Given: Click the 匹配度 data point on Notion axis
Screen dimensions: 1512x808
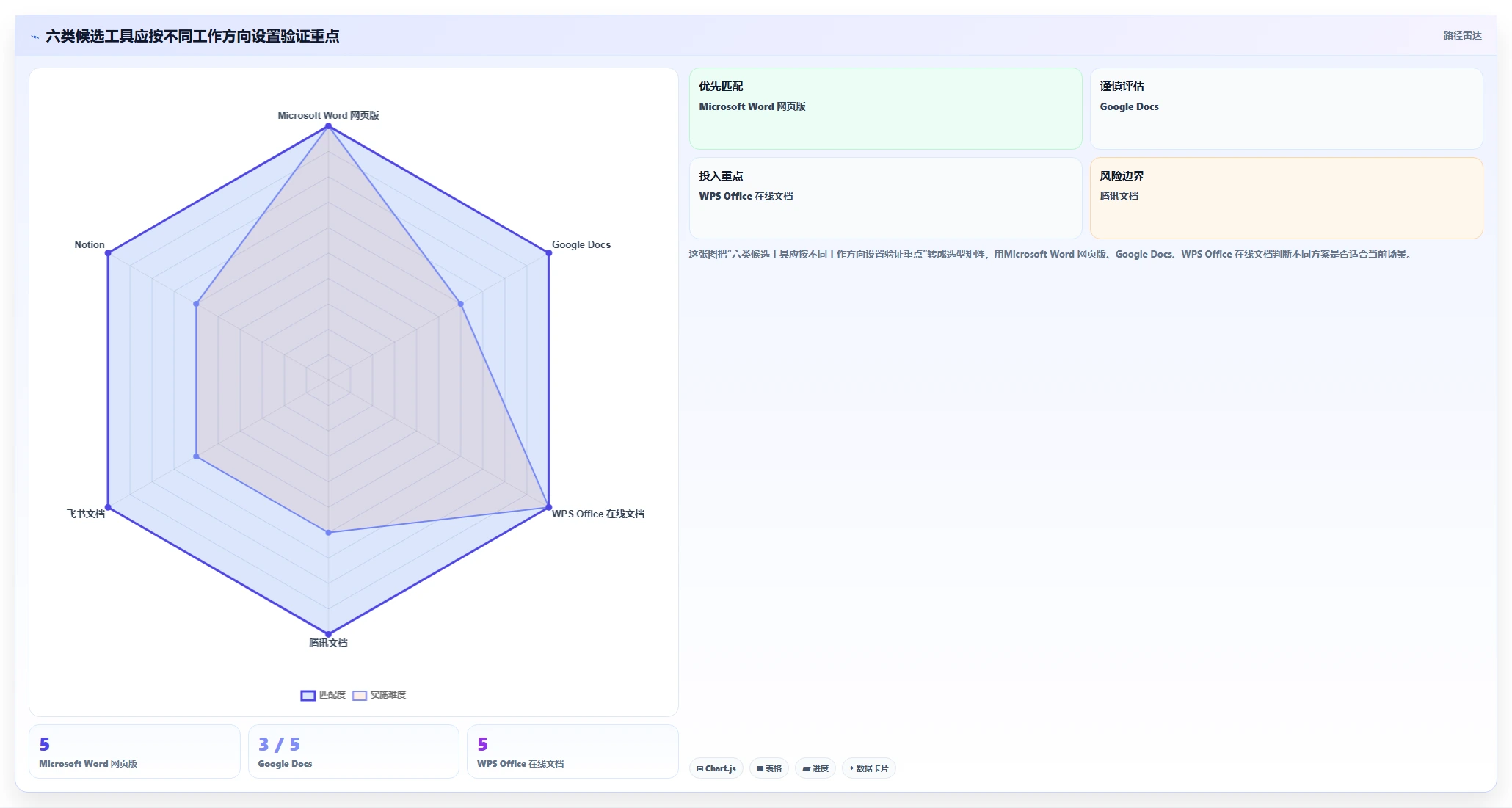Looking at the screenshot, I should tap(108, 253).
